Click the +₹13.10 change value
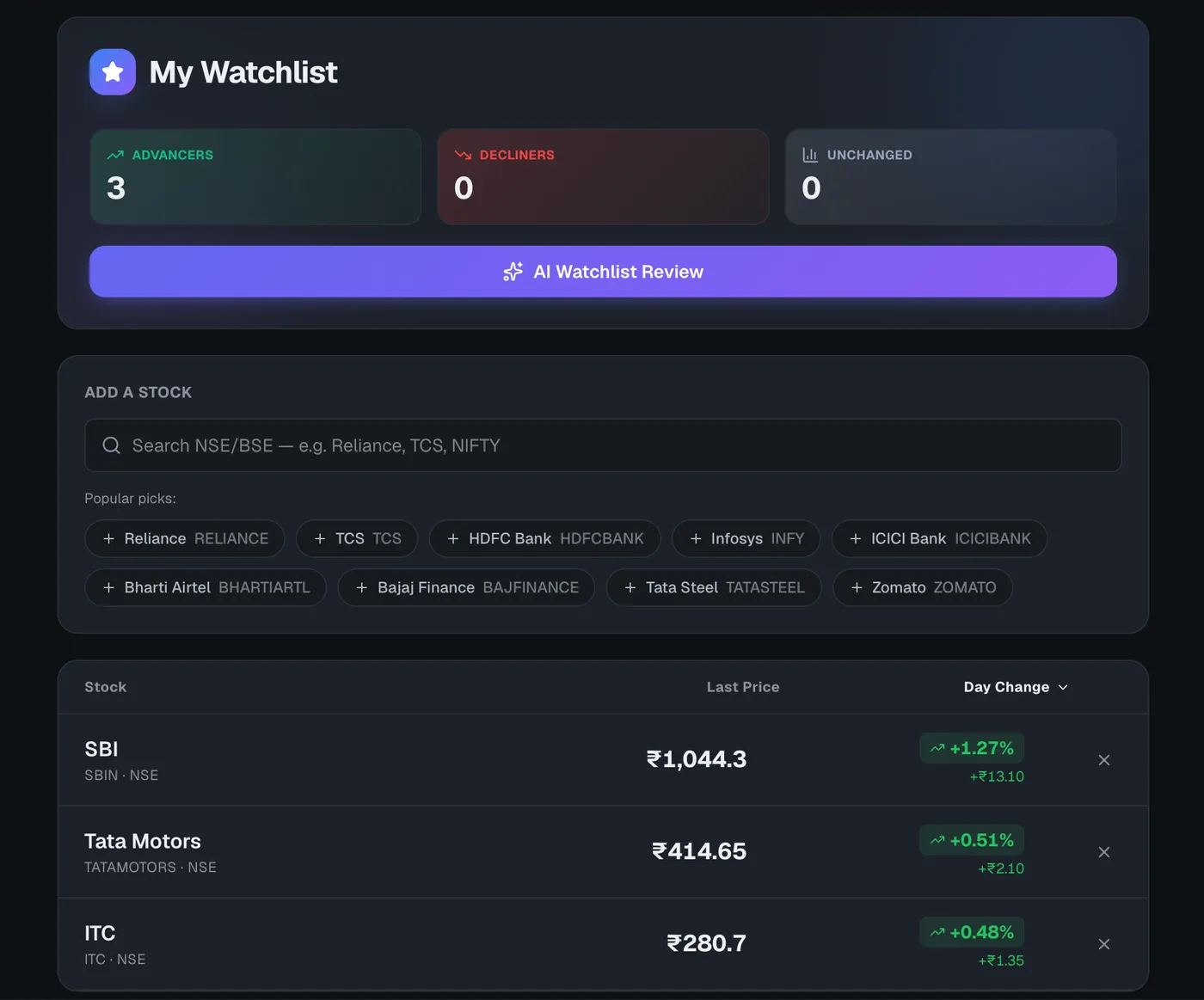This screenshot has width=1204, height=1000. 997,776
